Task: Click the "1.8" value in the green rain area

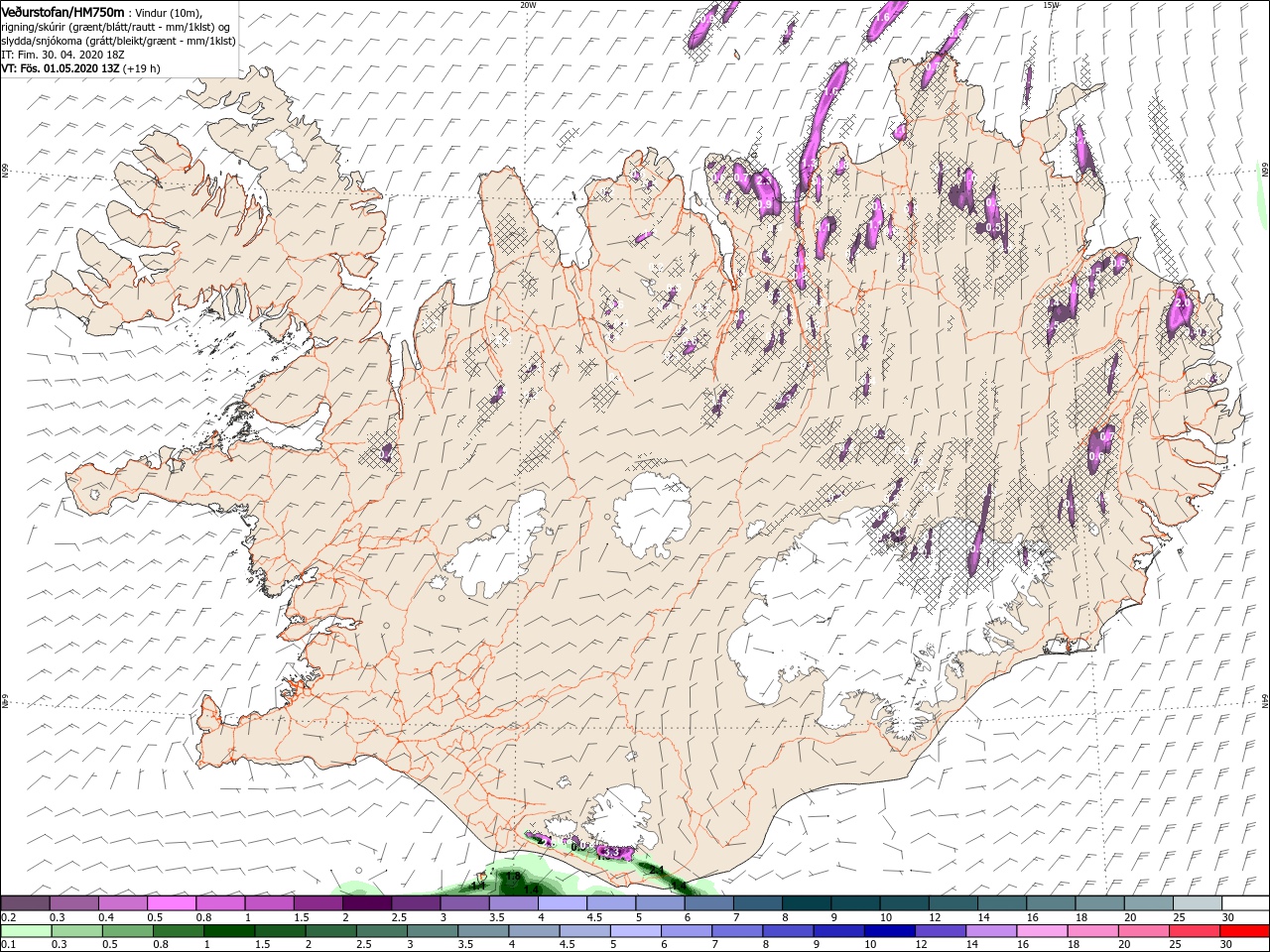Action: click(513, 876)
